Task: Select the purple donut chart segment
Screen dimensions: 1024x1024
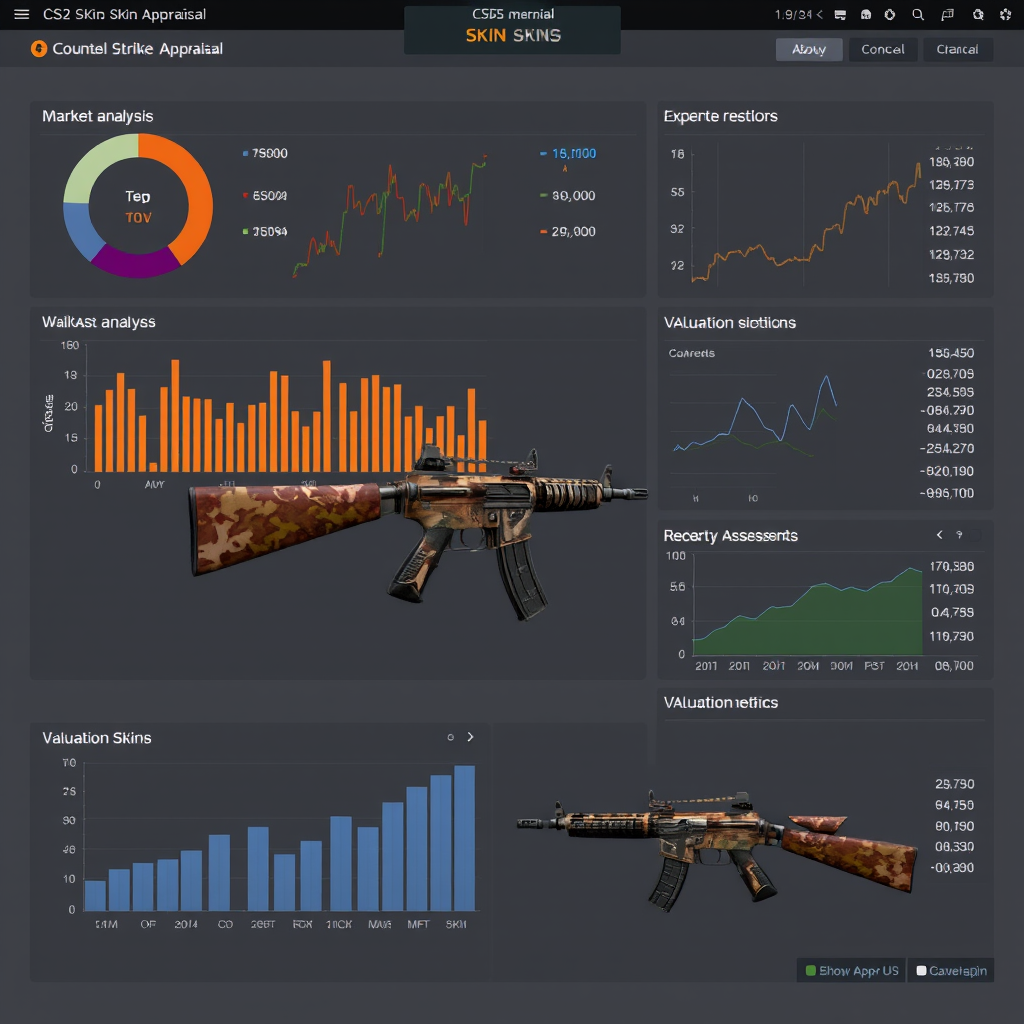Action: (136, 264)
